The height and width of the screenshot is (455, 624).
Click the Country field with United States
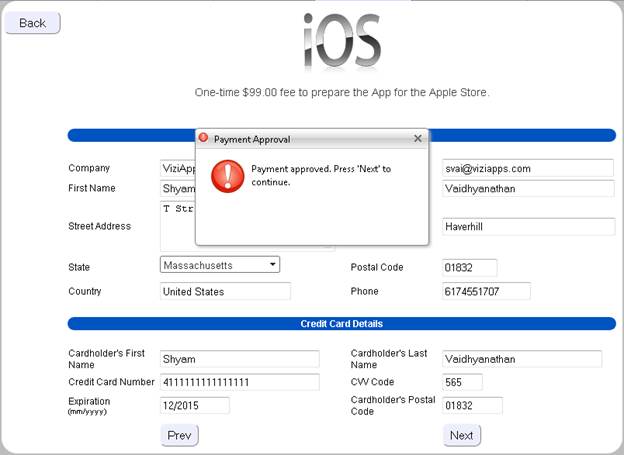(225, 291)
